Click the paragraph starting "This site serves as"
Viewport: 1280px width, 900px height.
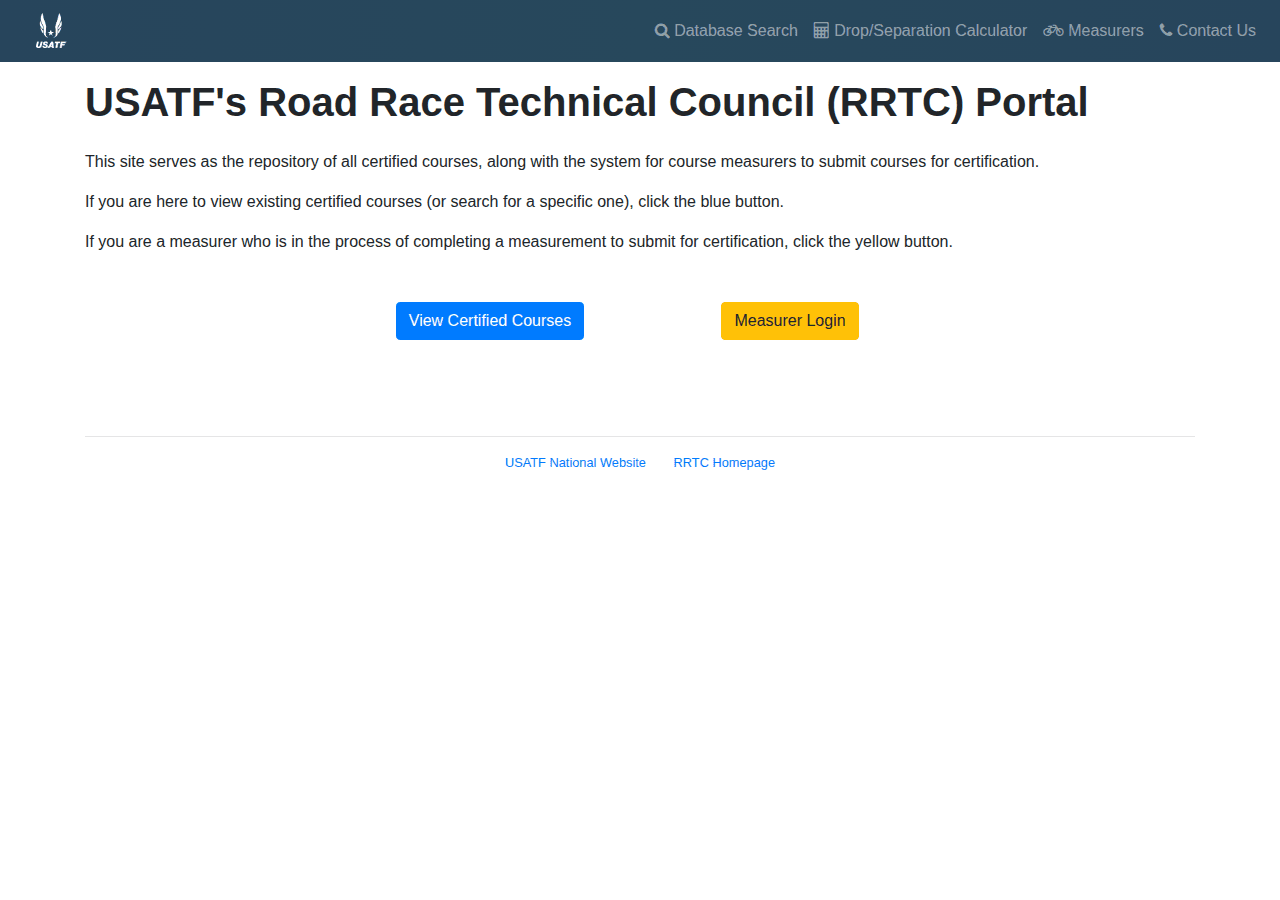click(x=562, y=161)
